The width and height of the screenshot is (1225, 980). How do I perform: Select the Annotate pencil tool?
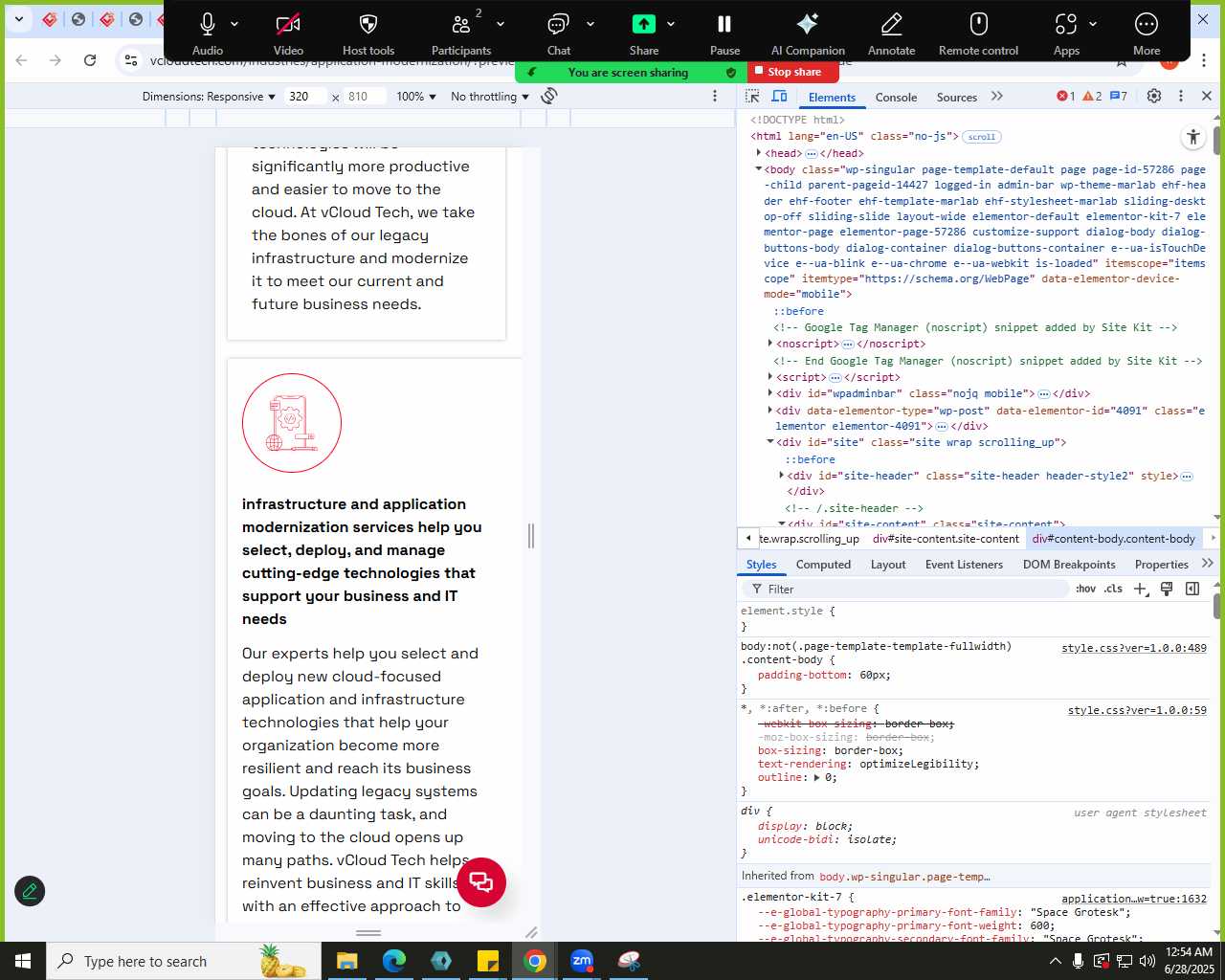pyautogui.click(x=891, y=33)
